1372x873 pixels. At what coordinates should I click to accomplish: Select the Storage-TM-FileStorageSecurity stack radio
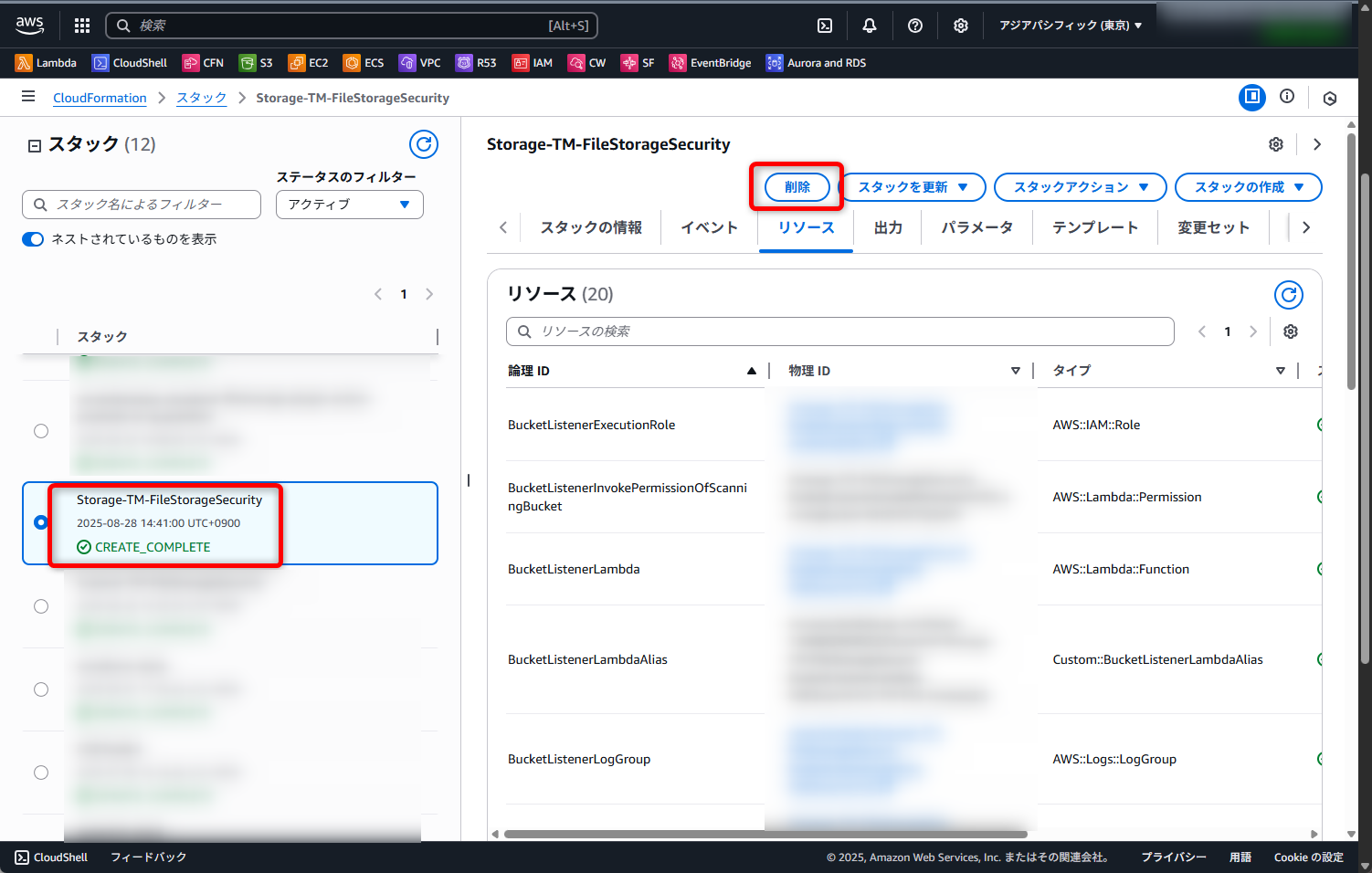tap(40, 522)
